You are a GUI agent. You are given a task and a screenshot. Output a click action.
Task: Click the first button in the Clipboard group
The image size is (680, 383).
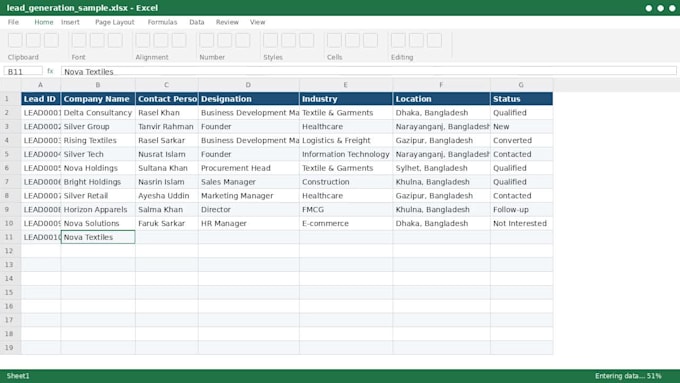pos(15,40)
